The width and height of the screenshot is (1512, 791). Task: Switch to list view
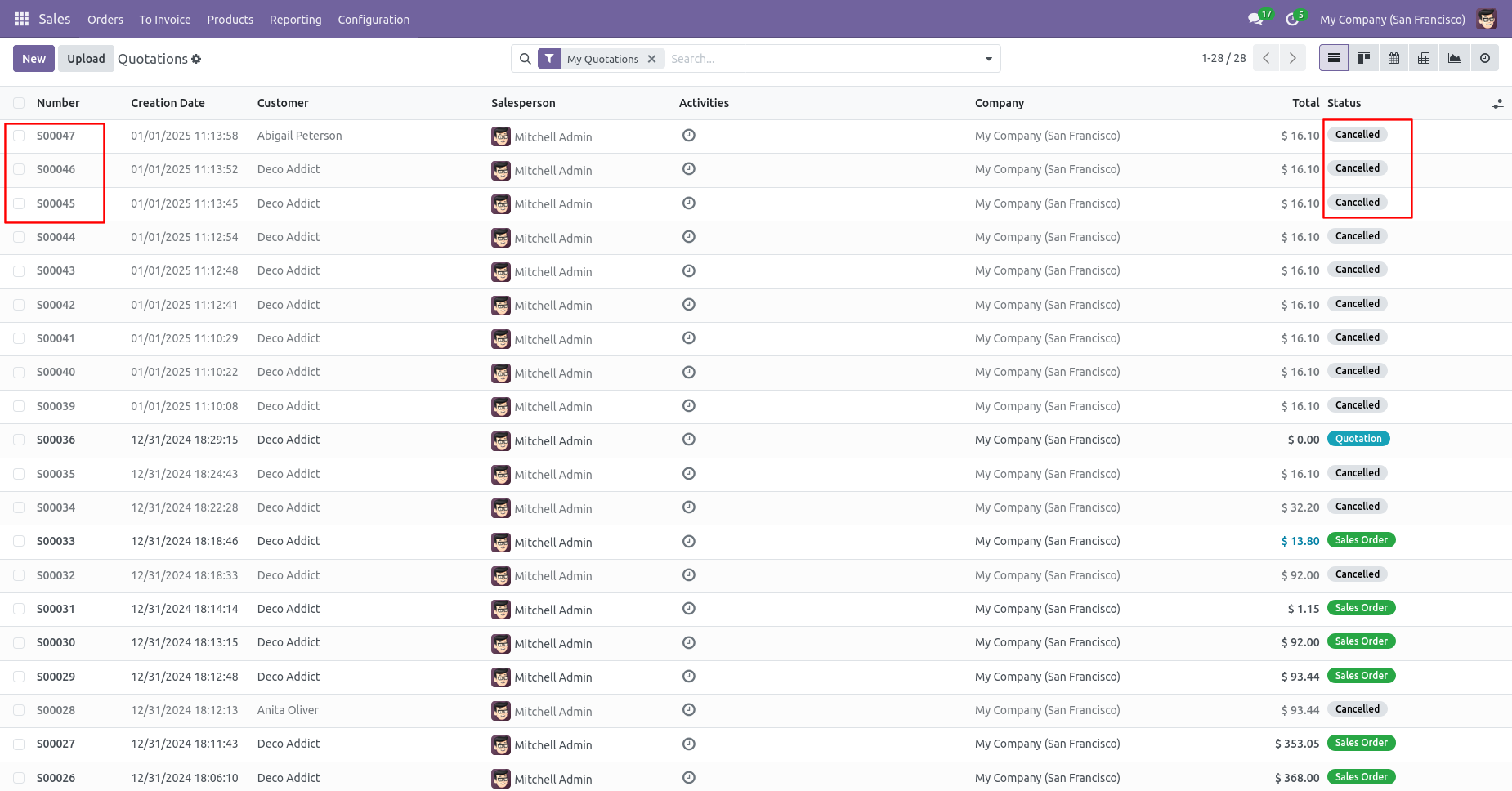pos(1333,58)
